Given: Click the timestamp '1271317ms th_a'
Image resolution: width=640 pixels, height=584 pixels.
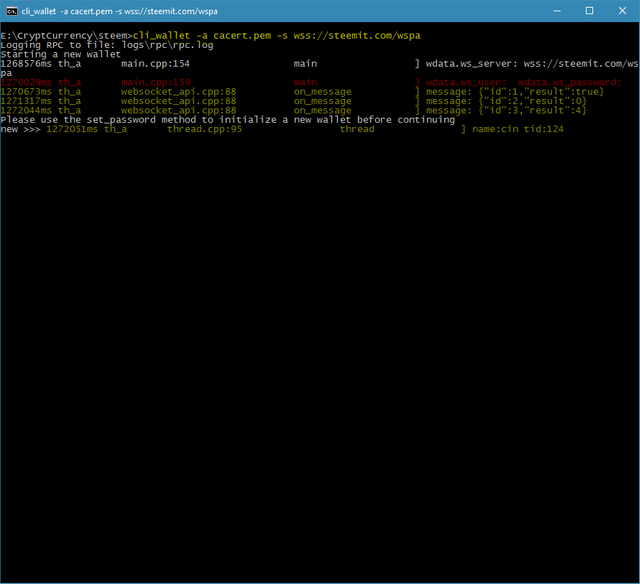Looking at the screenshot, I should coord(41,101).
